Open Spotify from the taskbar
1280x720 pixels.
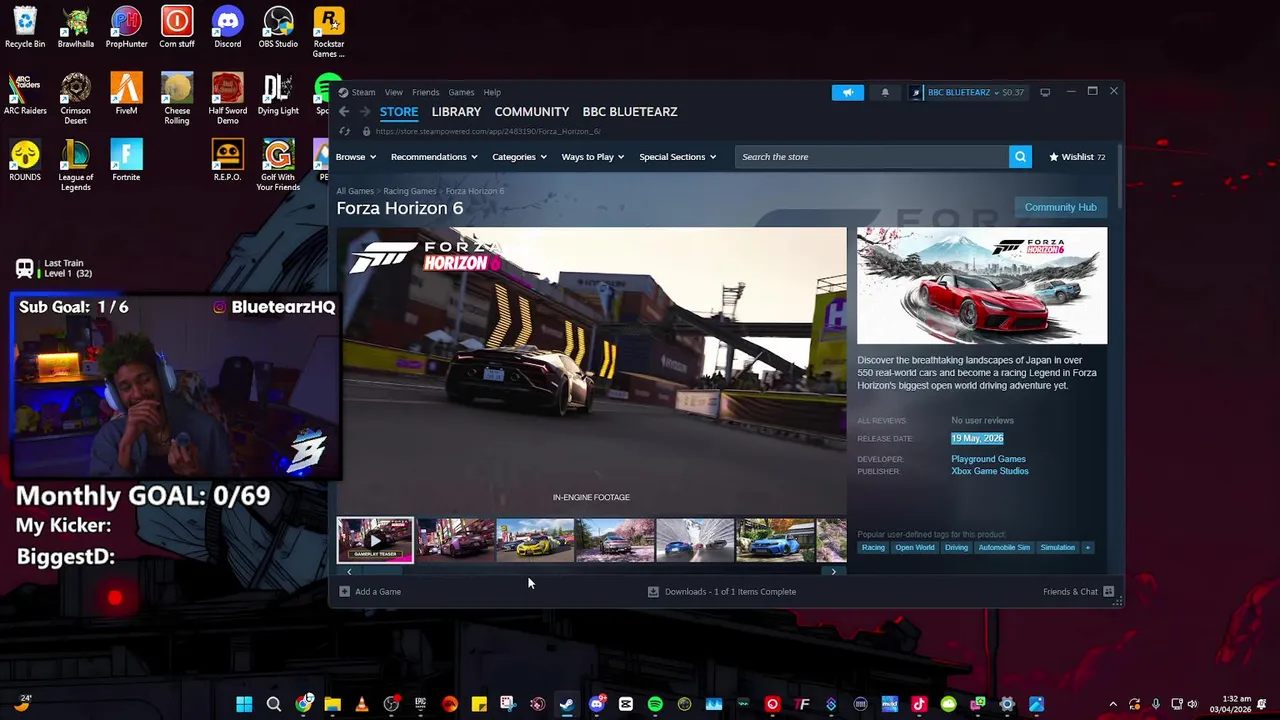tap(655, 704)
